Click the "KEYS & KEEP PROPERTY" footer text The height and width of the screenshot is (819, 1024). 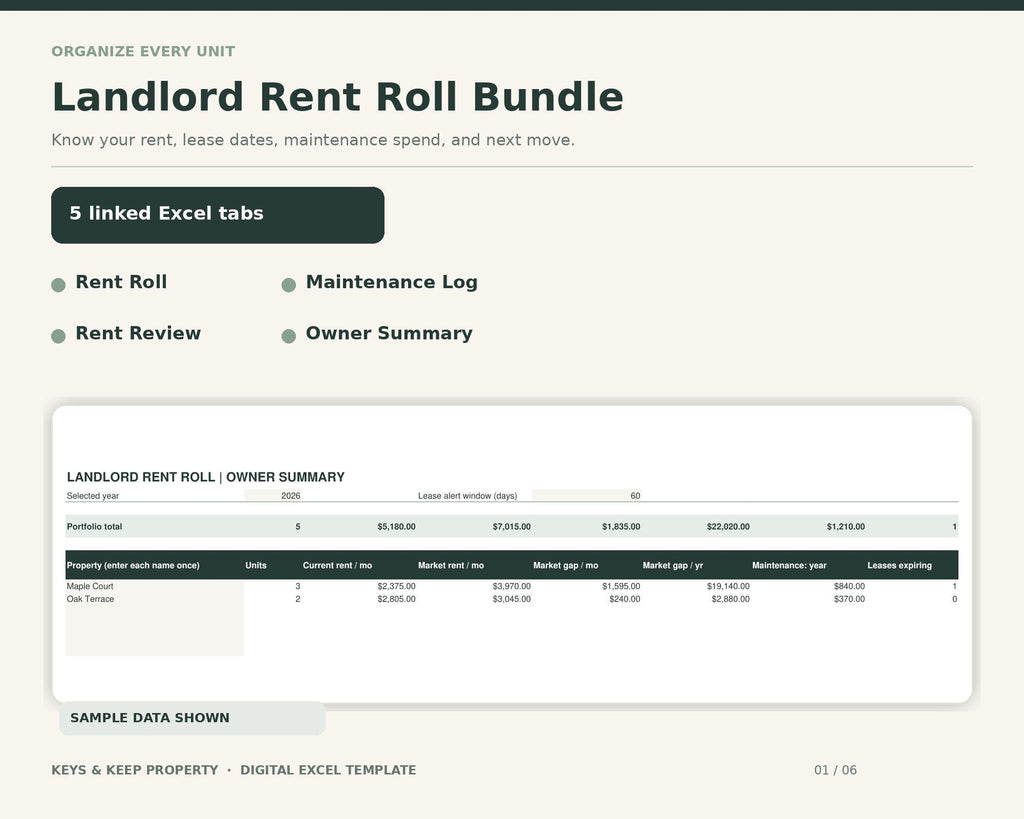135,770
